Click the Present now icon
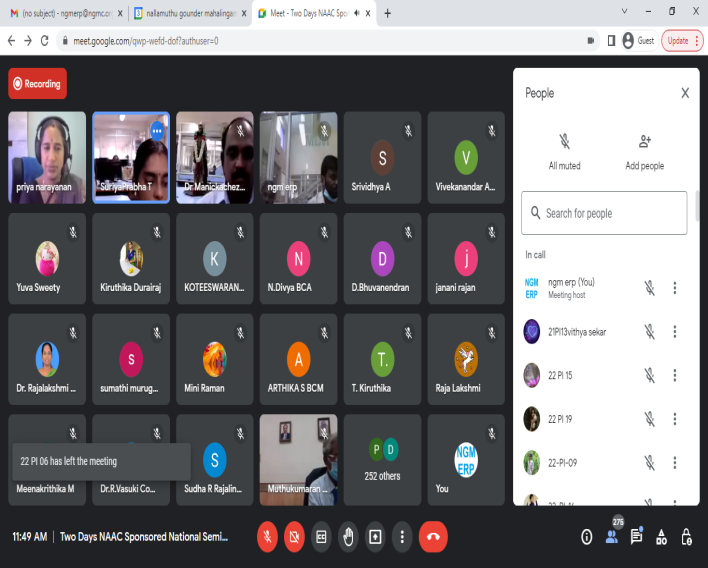Viewport: 708px width, 568px height. pyautogui.click(x=375, y=536)
